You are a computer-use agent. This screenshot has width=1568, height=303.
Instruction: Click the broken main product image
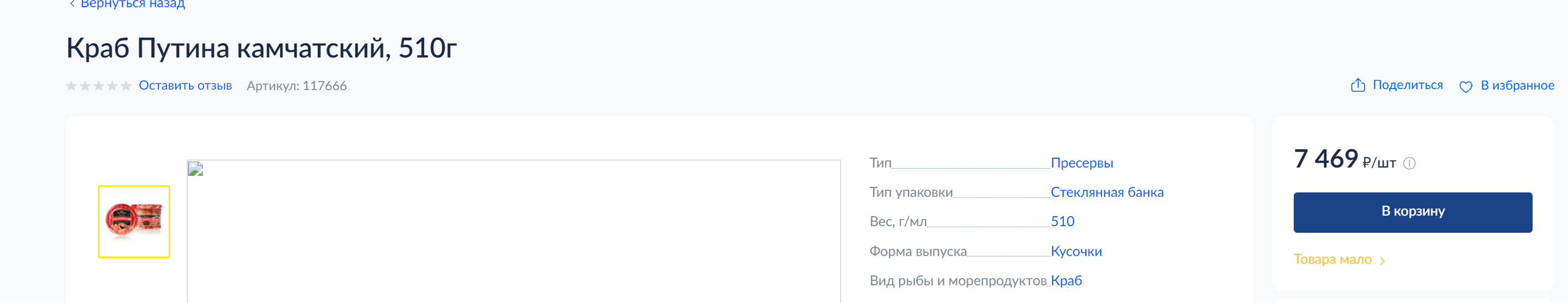tap(514, 231)
